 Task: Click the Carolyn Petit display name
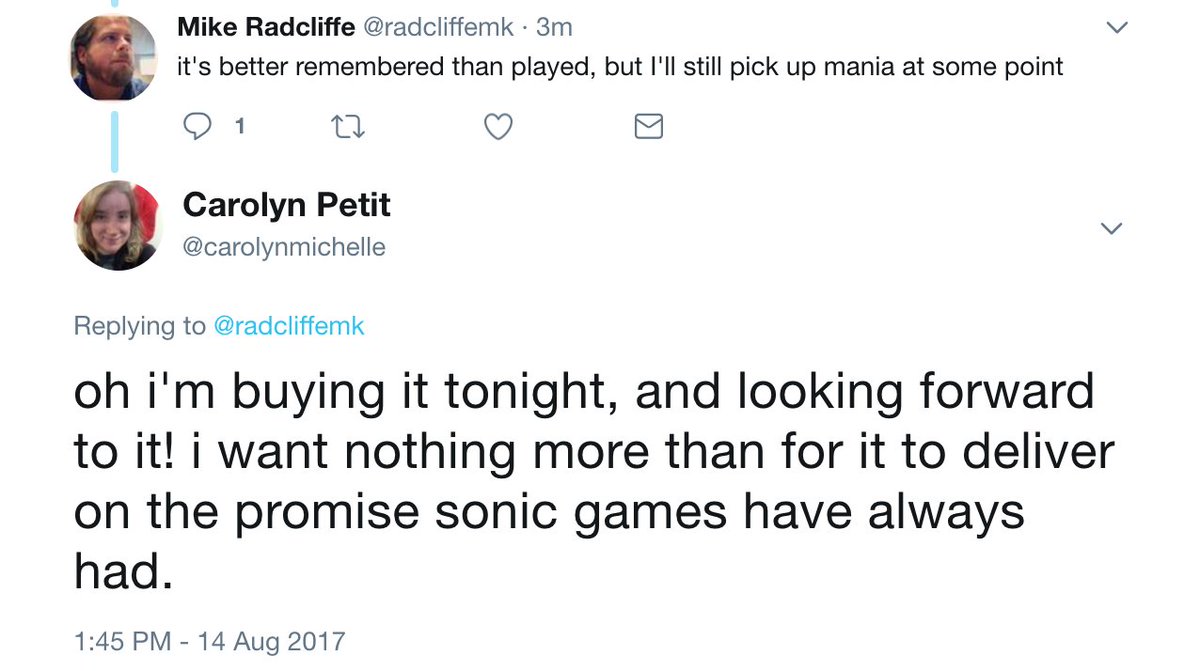pyautogui.click(x=286, y=205)
